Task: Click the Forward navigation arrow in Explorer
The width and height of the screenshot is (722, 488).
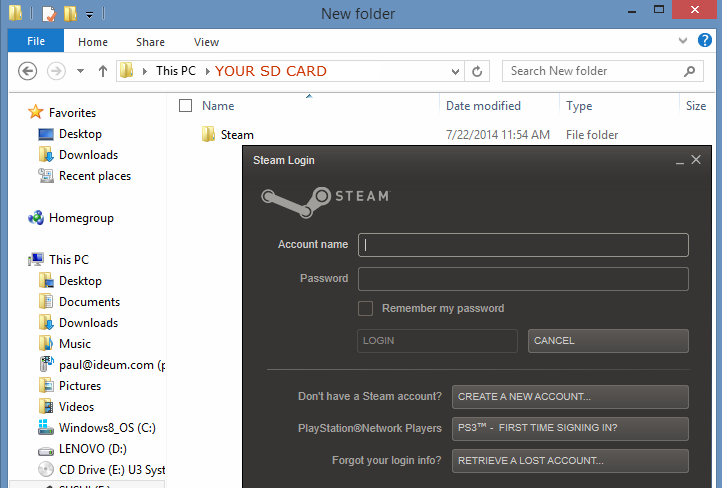Action: (x=56, y=71)
